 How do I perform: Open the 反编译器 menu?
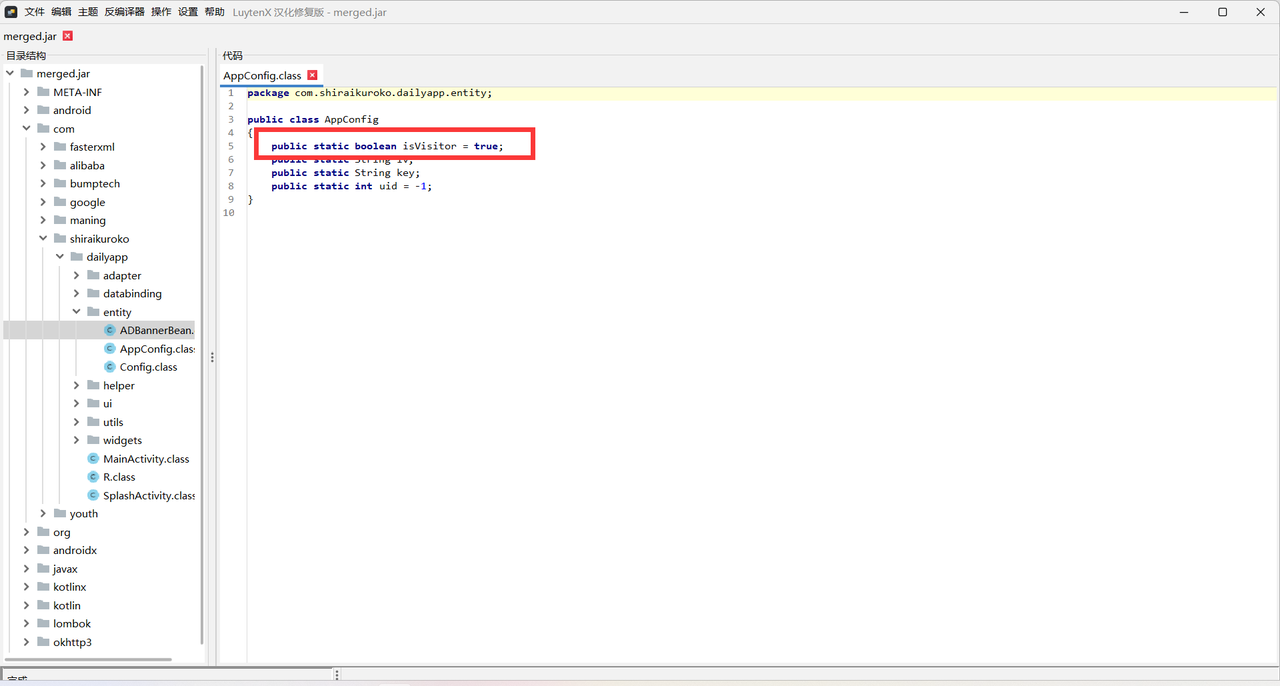(x=124, y=12)
